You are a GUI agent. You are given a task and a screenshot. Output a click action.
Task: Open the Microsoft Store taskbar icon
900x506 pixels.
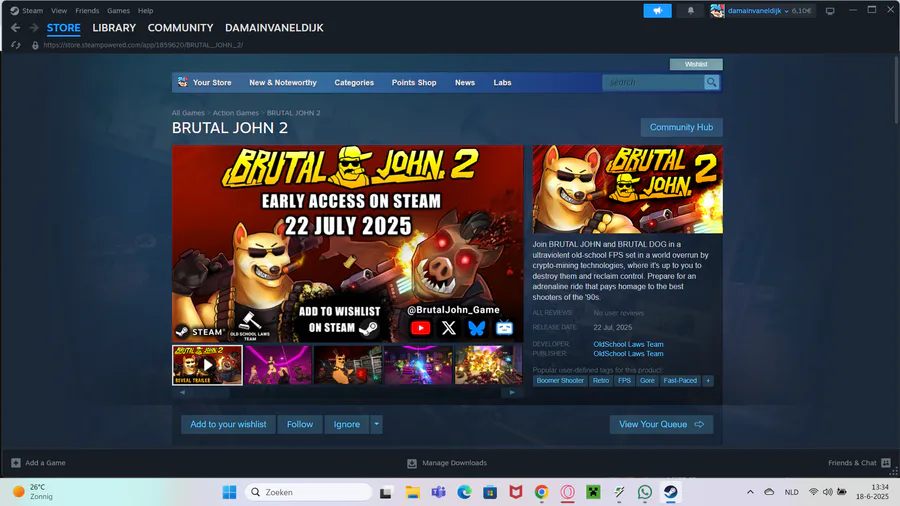click(x=490, y=492)
